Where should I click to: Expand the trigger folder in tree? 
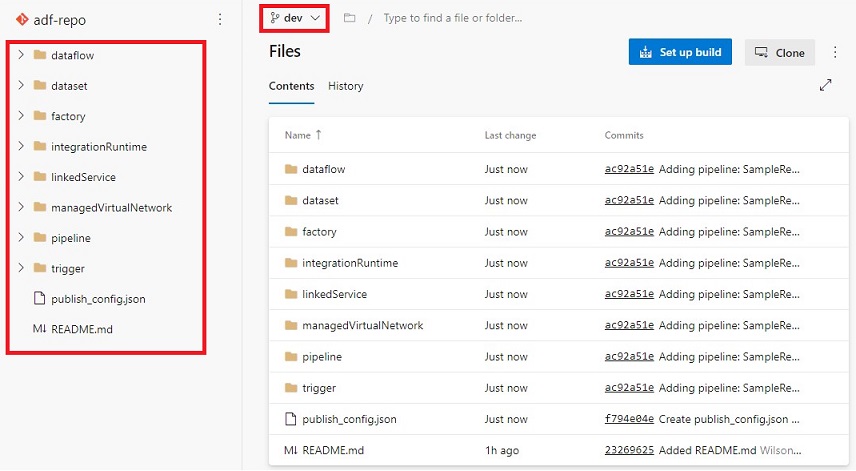[x=21, y=268]
